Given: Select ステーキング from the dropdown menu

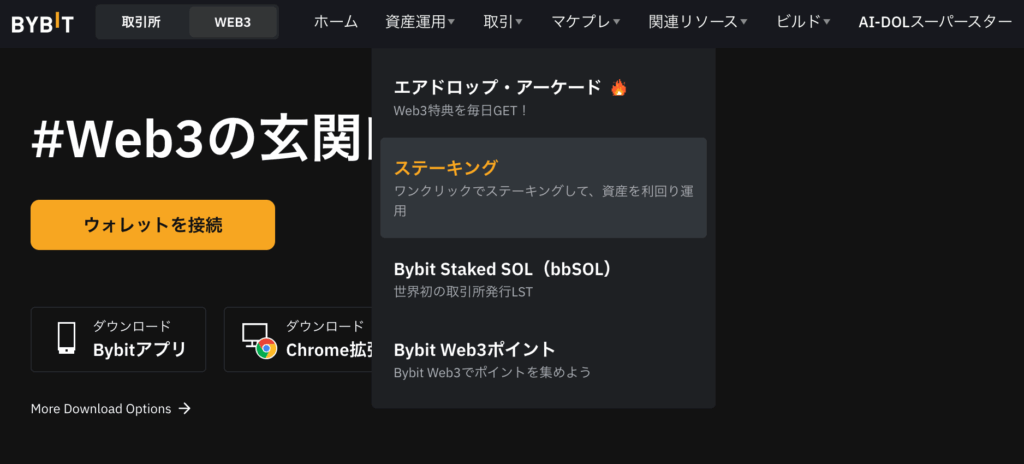Looking at the screenshot, I should point(543,188).
